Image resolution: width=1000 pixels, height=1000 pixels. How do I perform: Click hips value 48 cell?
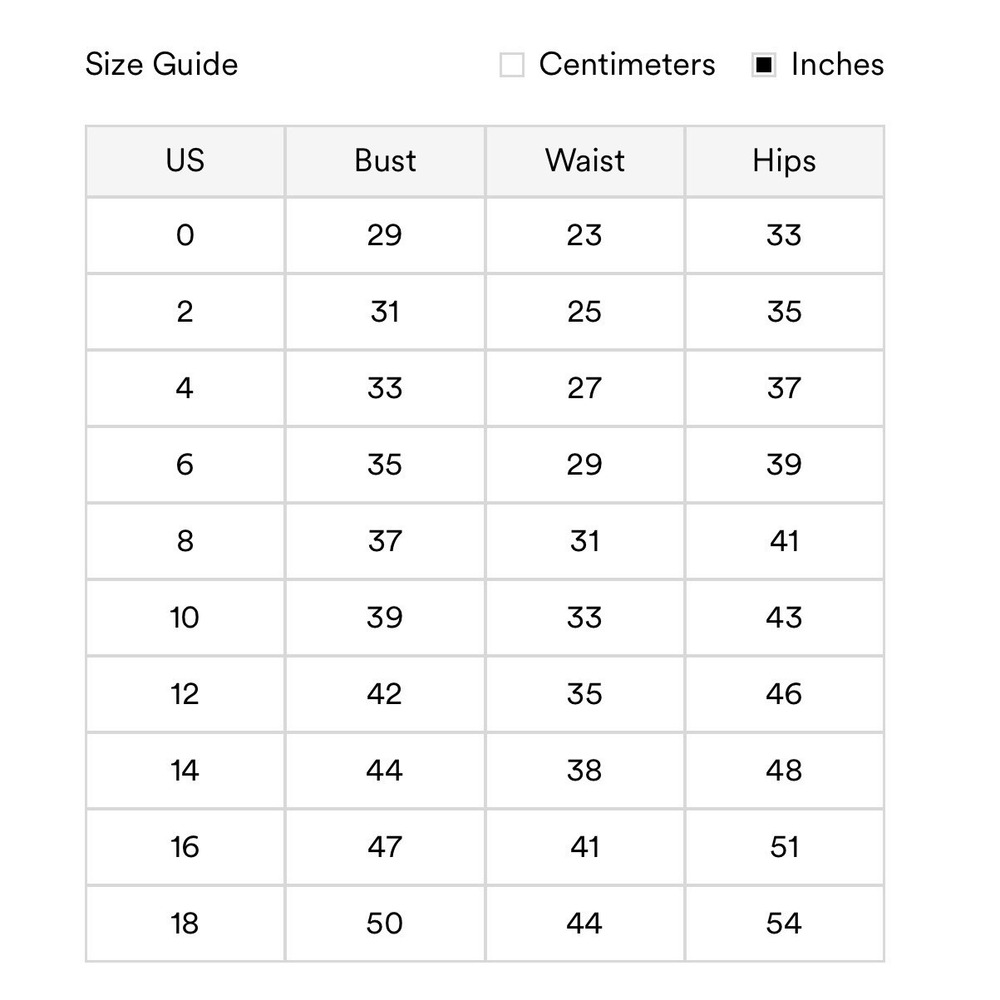[x=784, y=770]
